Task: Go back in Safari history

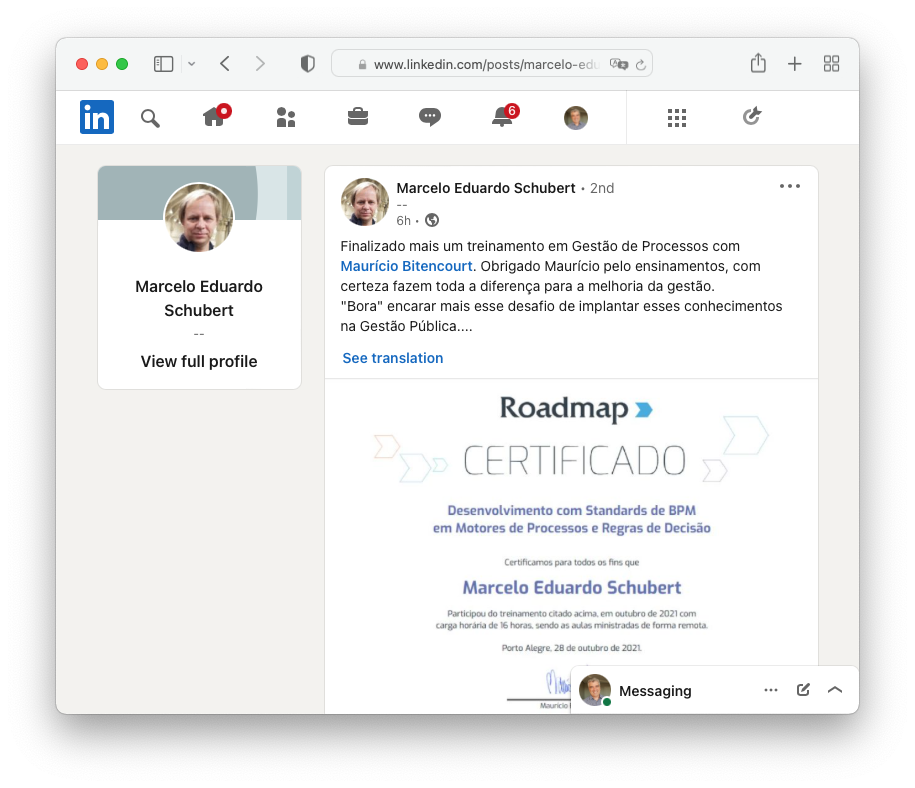Action: (x=225, y=64)
